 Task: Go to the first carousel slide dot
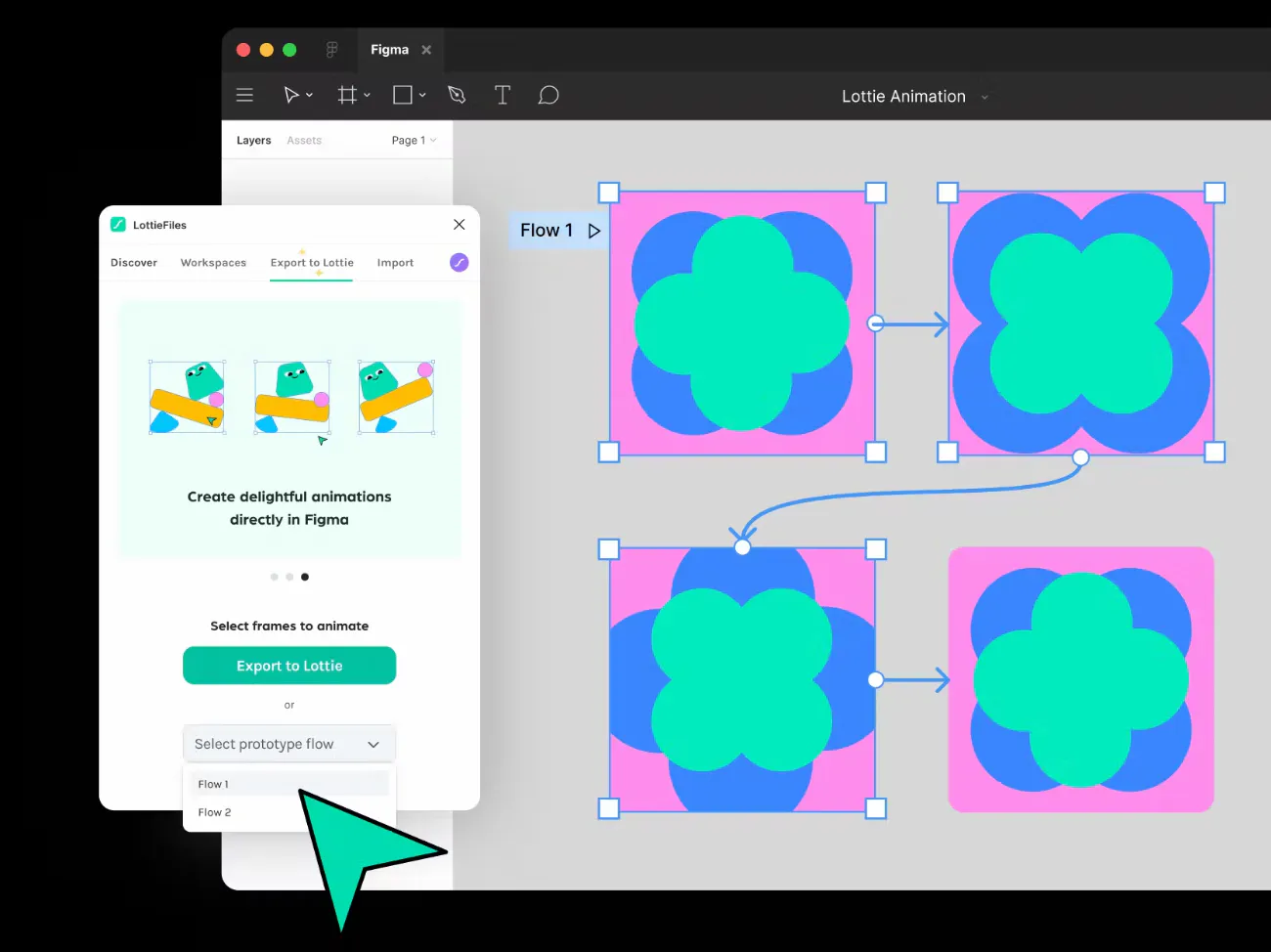[274, 577]
